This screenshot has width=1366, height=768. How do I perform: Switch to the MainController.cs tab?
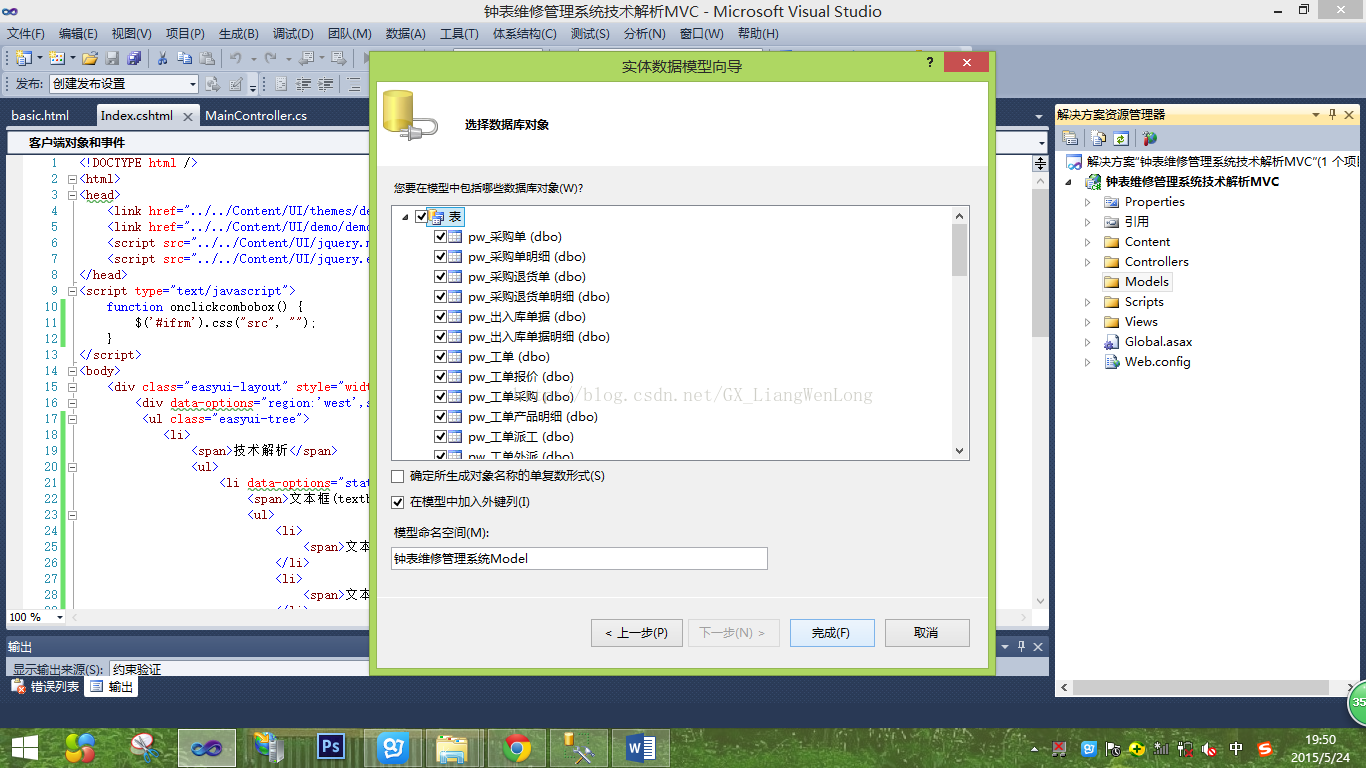pos(256,116)
